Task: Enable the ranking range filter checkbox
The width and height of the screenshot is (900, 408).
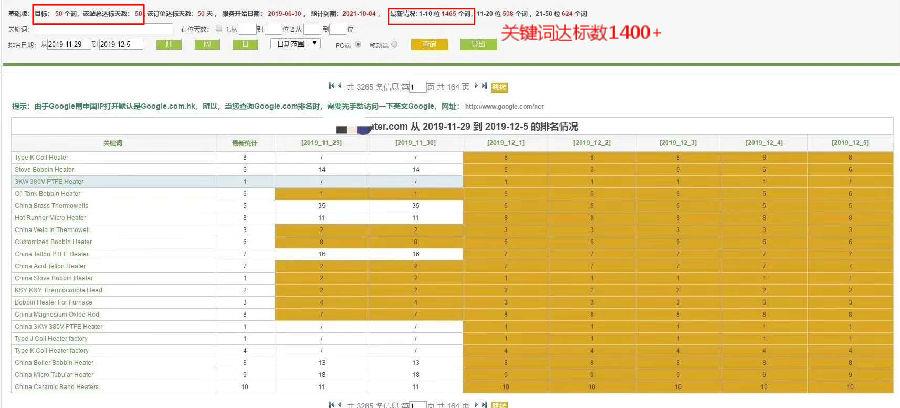Action: coord(180,30)
